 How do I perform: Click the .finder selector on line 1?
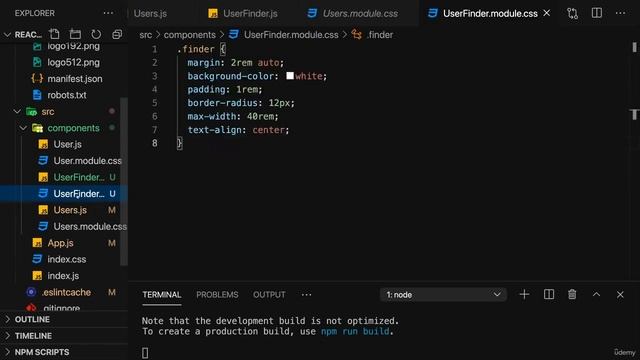(x=196, y=49)
